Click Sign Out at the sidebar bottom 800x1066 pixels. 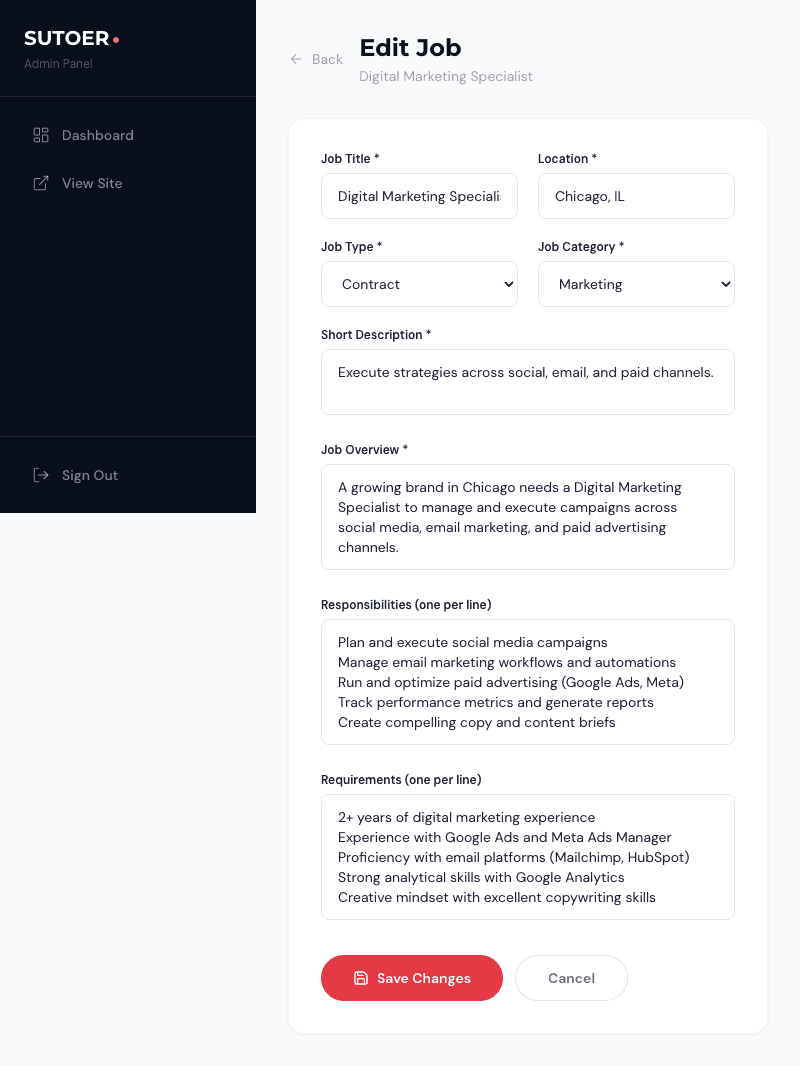click(89, 475)
